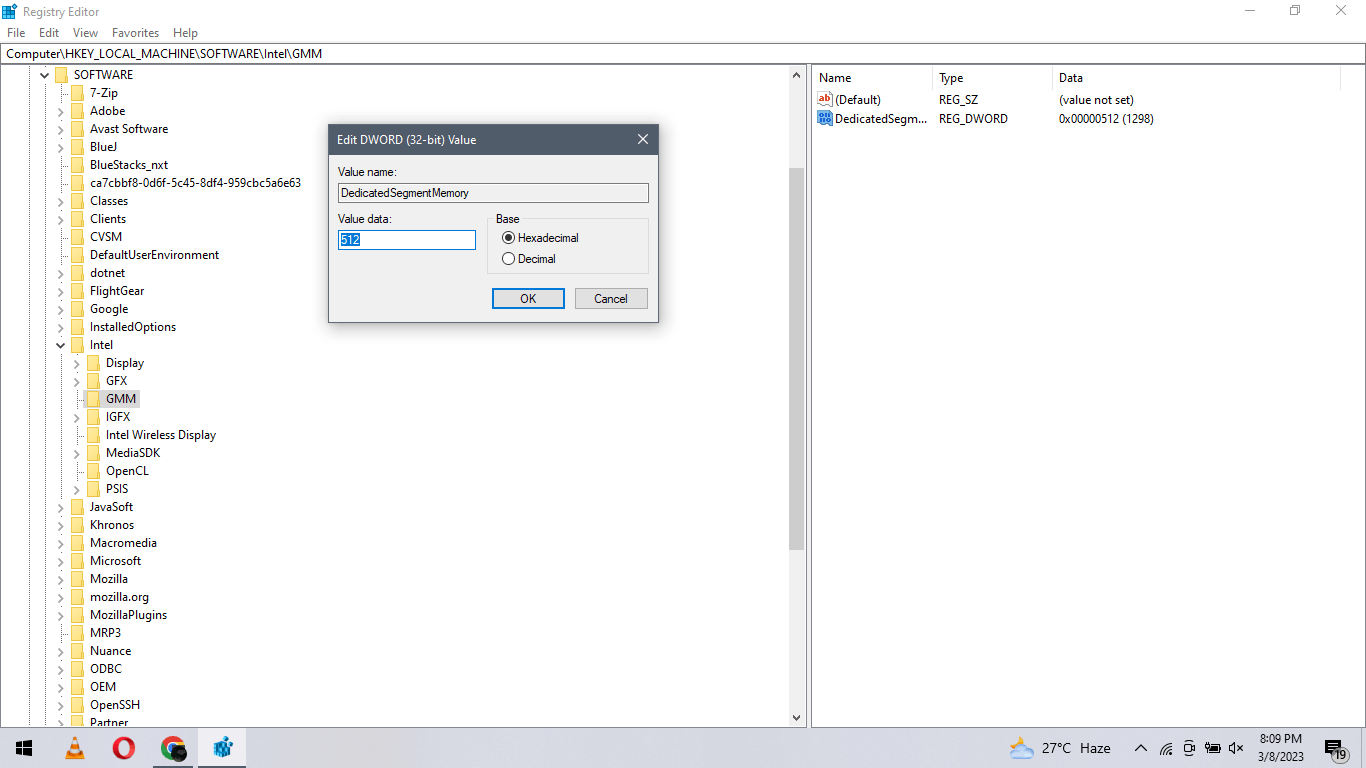The image size is (1366, 768).
Task: Select the 7-Zip folder icon
Action: point(77,93)
